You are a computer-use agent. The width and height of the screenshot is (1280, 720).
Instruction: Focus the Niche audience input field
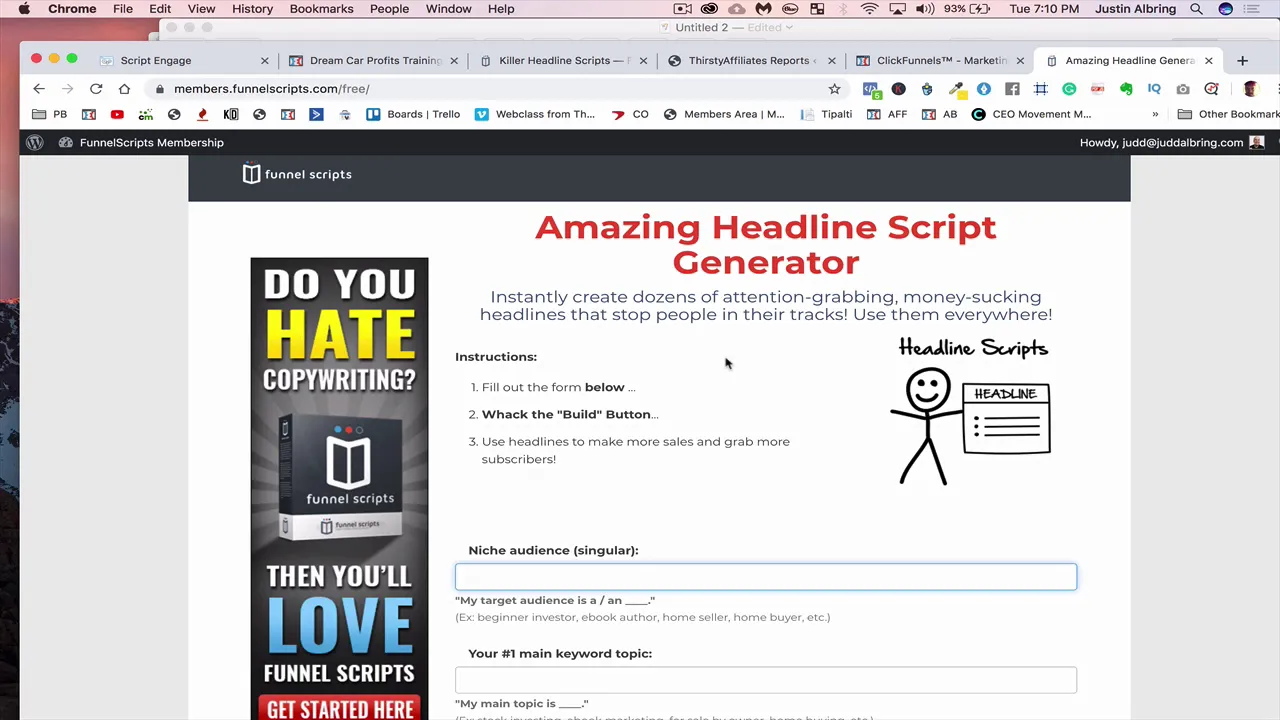tap(766, 576)
